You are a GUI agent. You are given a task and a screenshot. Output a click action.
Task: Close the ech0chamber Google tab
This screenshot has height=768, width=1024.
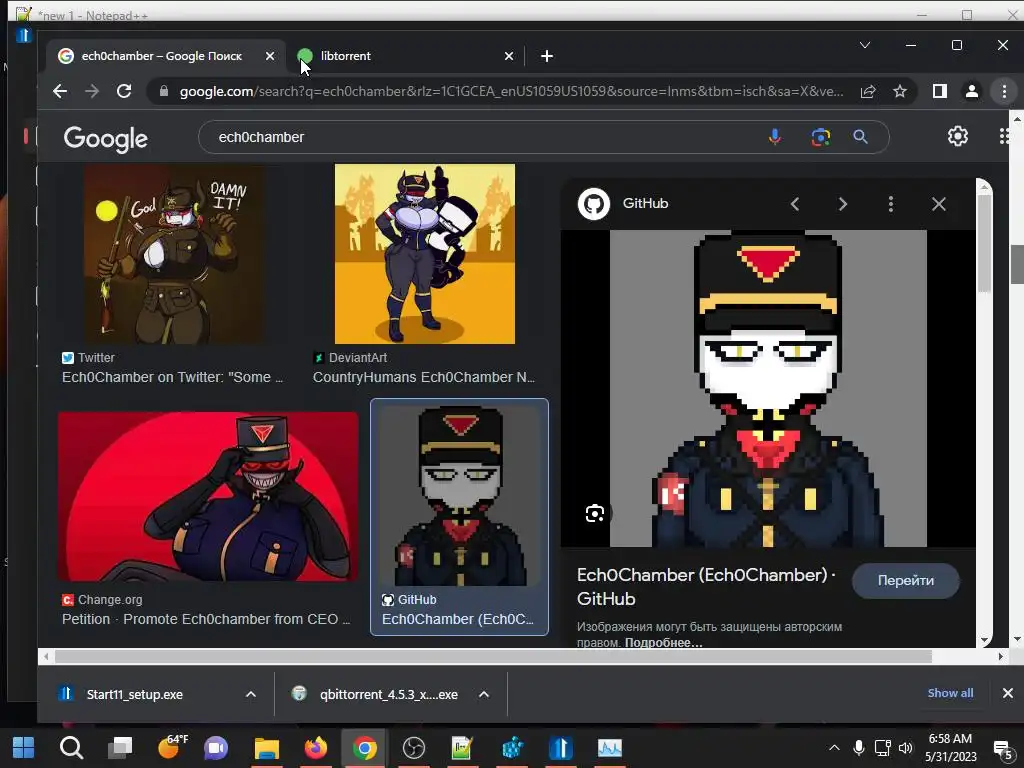tap(270, 56)
